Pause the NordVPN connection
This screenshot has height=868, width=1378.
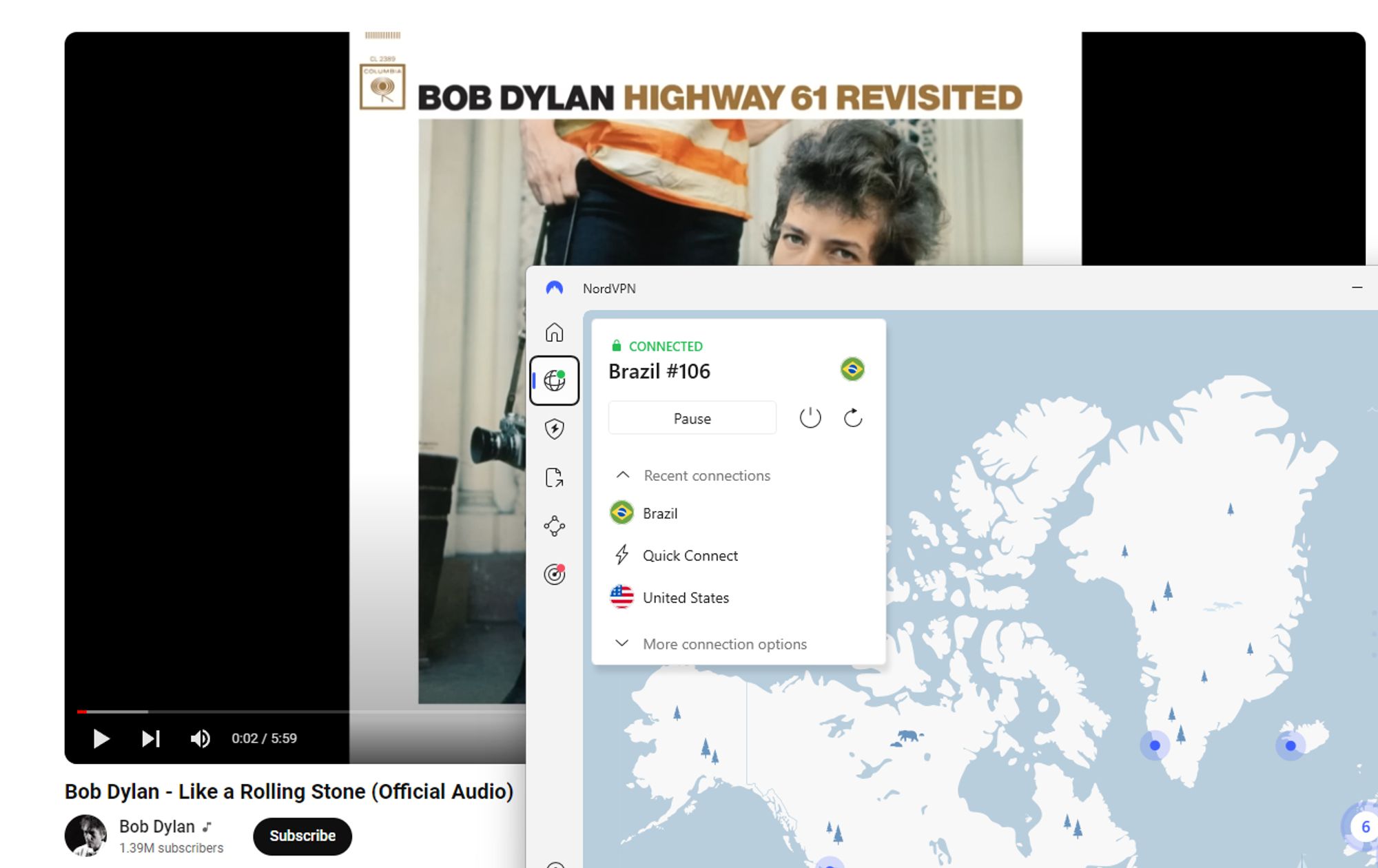tap(692, 417)
